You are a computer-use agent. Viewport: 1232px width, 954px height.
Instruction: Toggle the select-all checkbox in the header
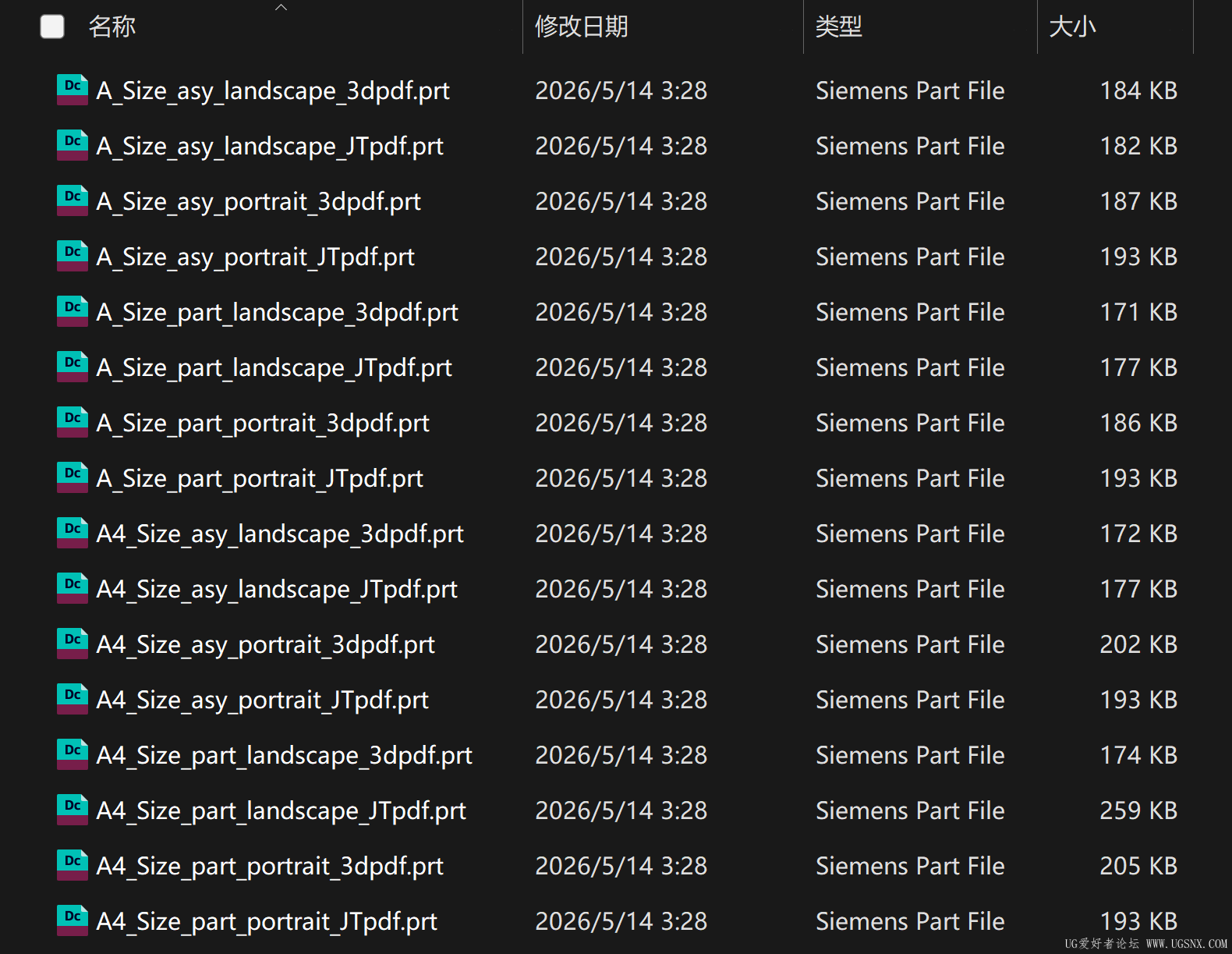tap(52, 27)
